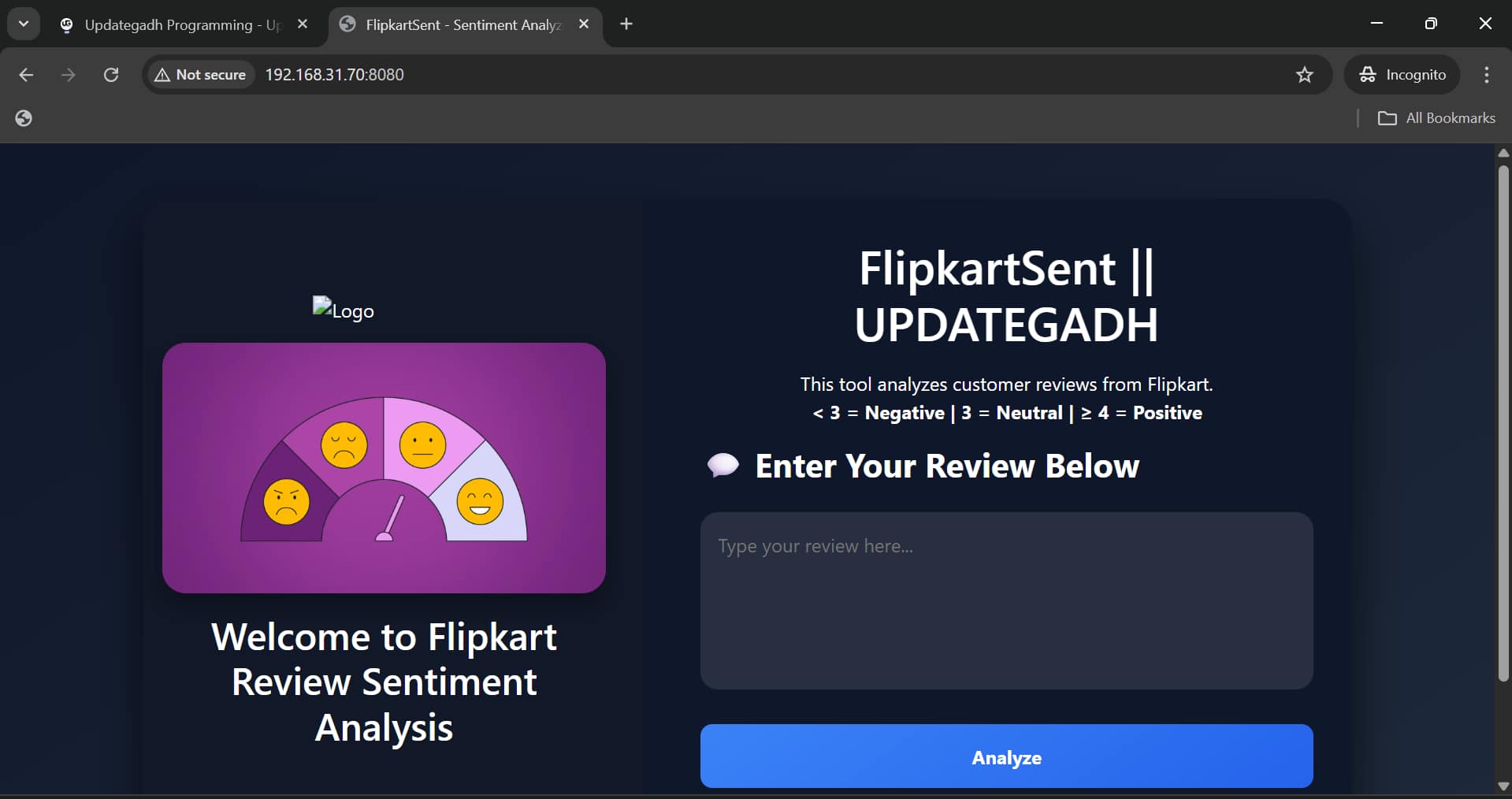The height and width of the screenshot is (799, 1512).
Task: Reload the current page
Action: pyautogui.click(x=111, y=75)
